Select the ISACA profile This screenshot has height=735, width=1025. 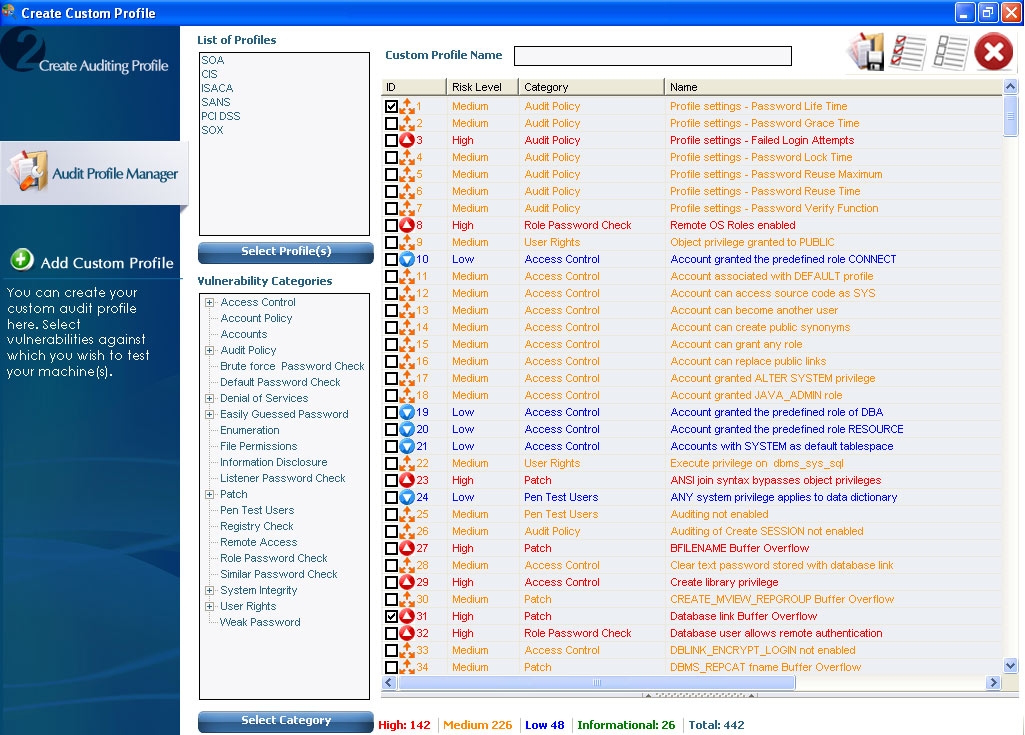click(x=217, y=88)
